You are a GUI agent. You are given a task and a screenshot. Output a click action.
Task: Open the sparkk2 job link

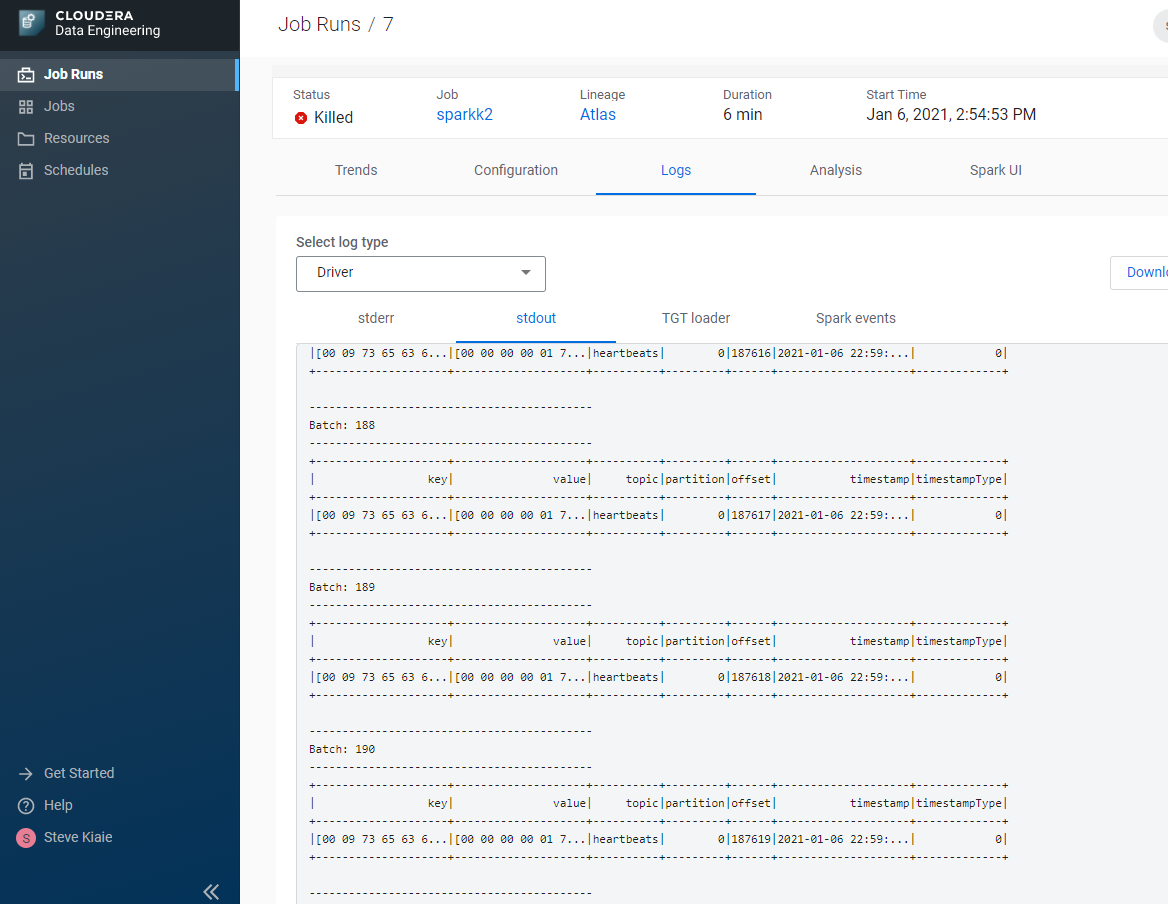tap(465, 115)
